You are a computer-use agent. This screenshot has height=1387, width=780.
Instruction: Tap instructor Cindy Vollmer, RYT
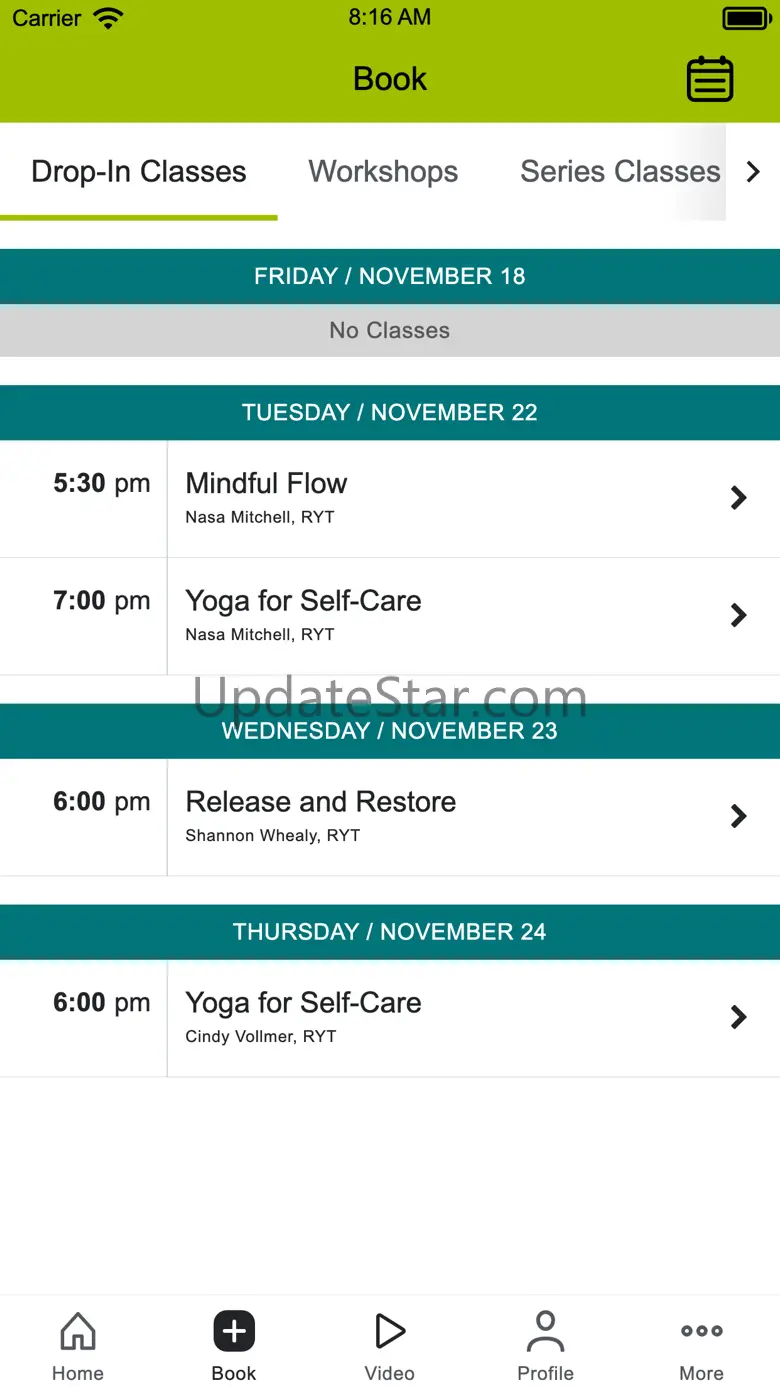click(261, 1037)
